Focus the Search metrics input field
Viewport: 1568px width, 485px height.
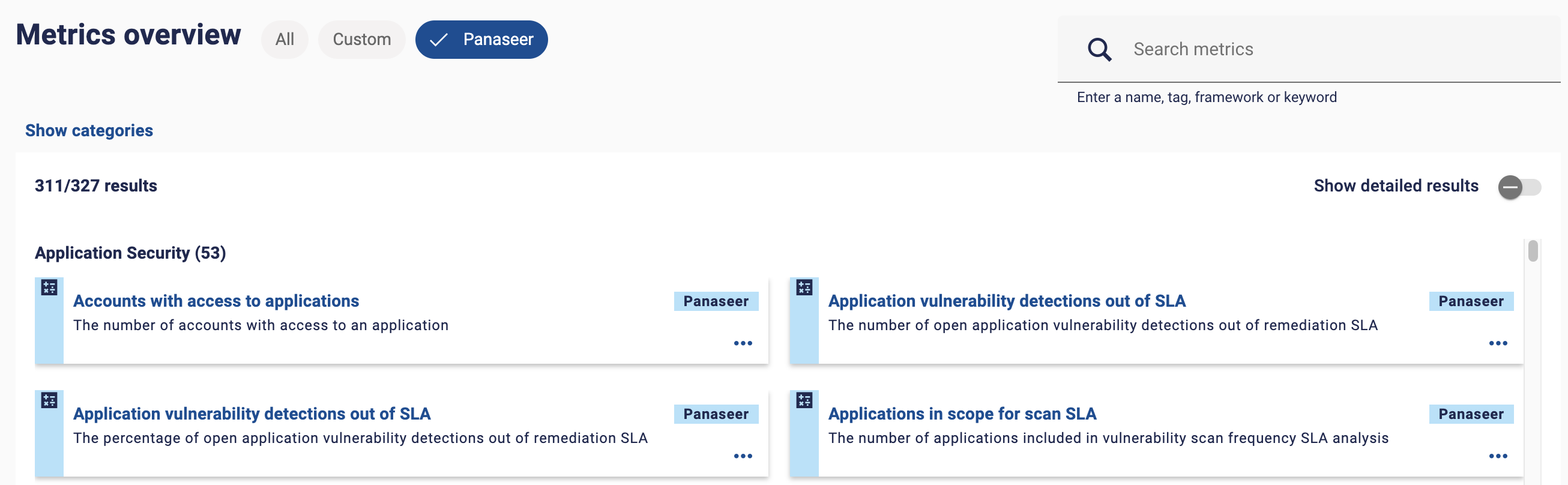[x=1309, y=49]
